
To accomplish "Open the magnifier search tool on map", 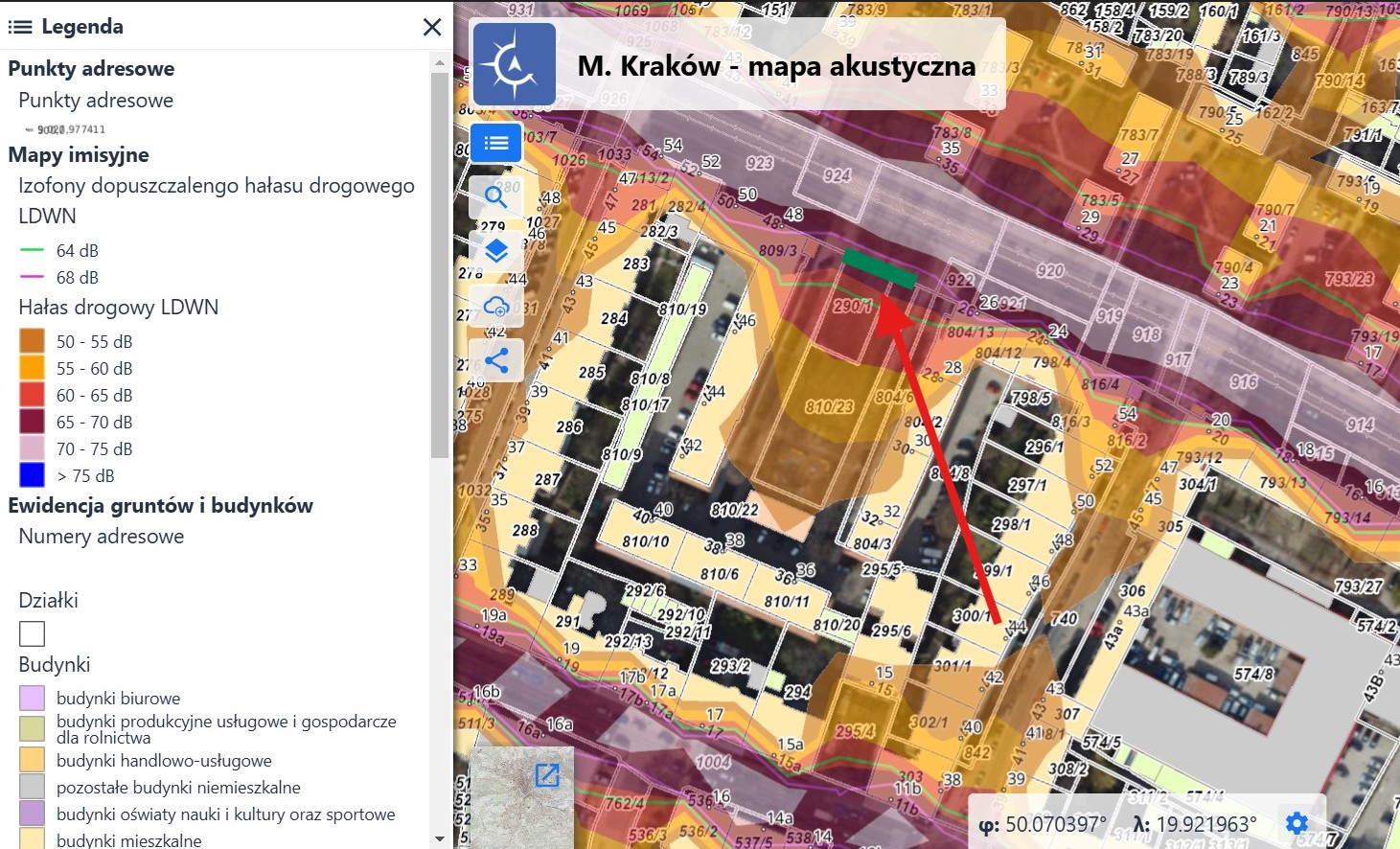I will click(495, 196).
